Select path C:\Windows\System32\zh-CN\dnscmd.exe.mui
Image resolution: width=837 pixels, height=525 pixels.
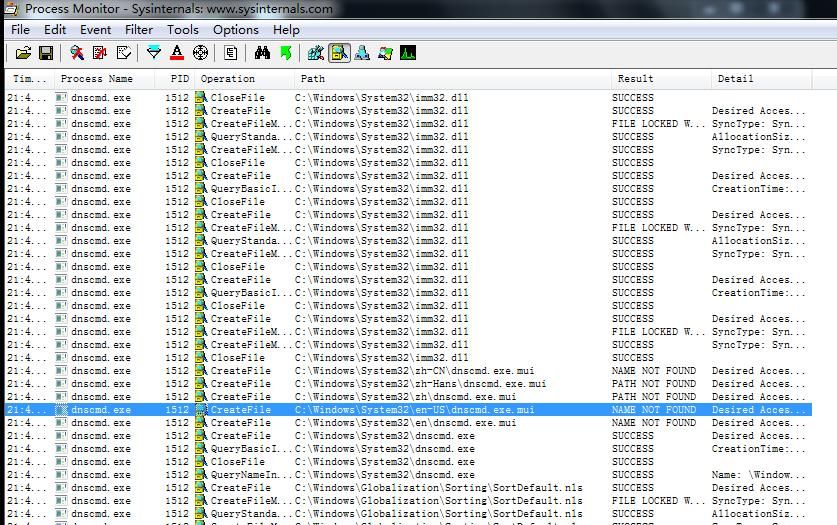click(414, 371)
